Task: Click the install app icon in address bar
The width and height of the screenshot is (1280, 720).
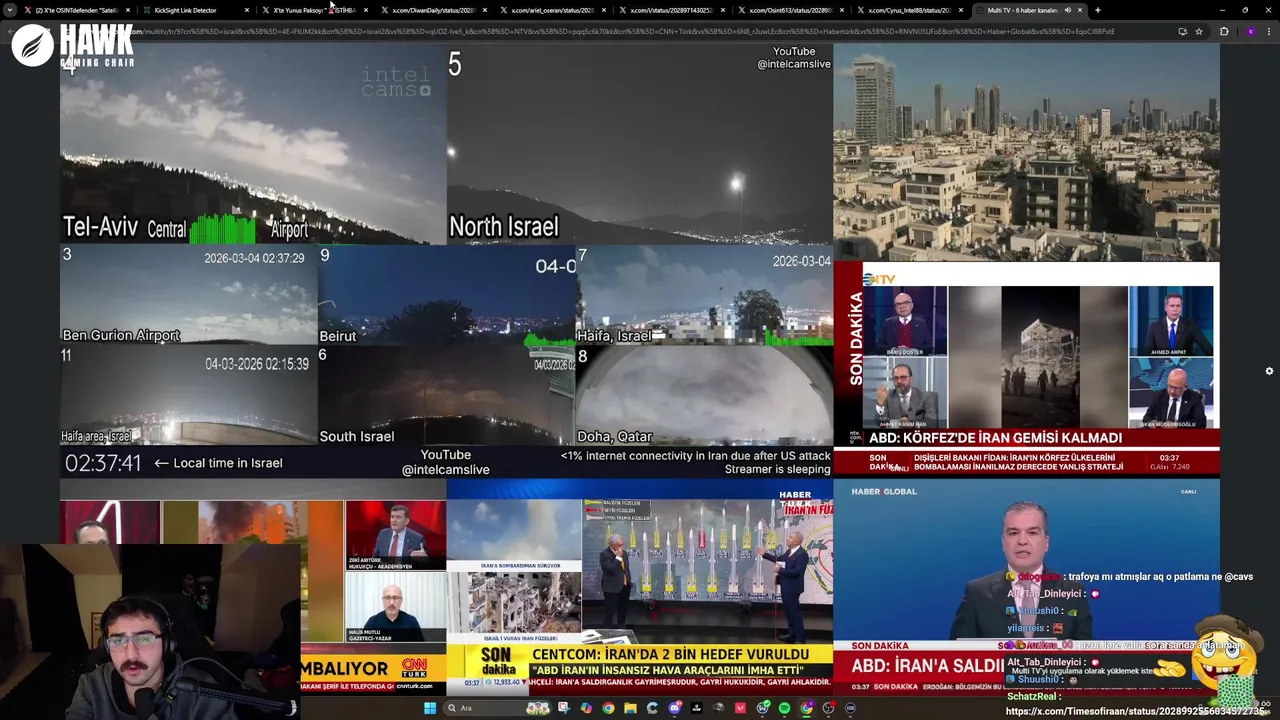Action: point(1182,31)
